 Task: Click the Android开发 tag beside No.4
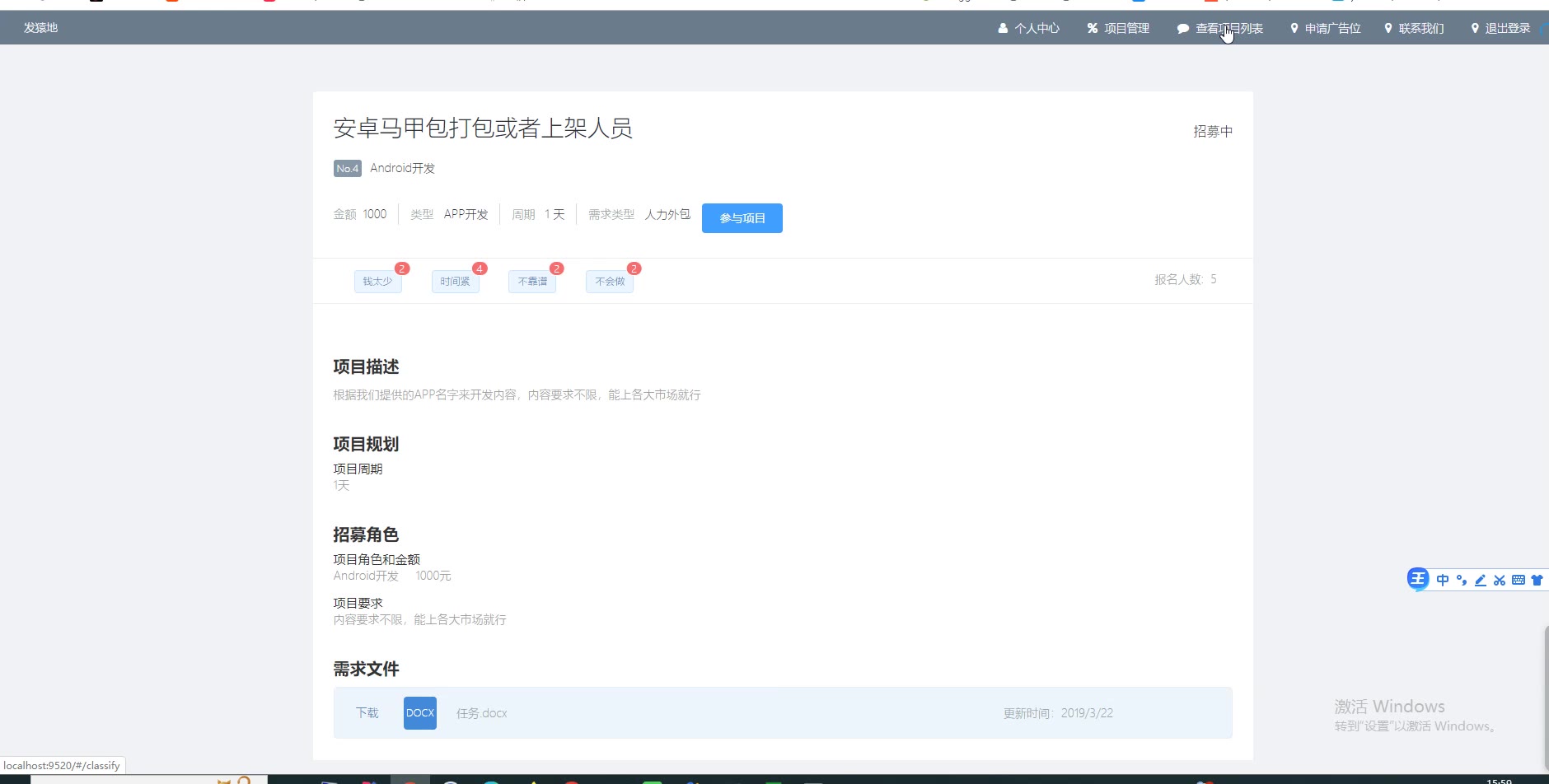pos(402,168)
